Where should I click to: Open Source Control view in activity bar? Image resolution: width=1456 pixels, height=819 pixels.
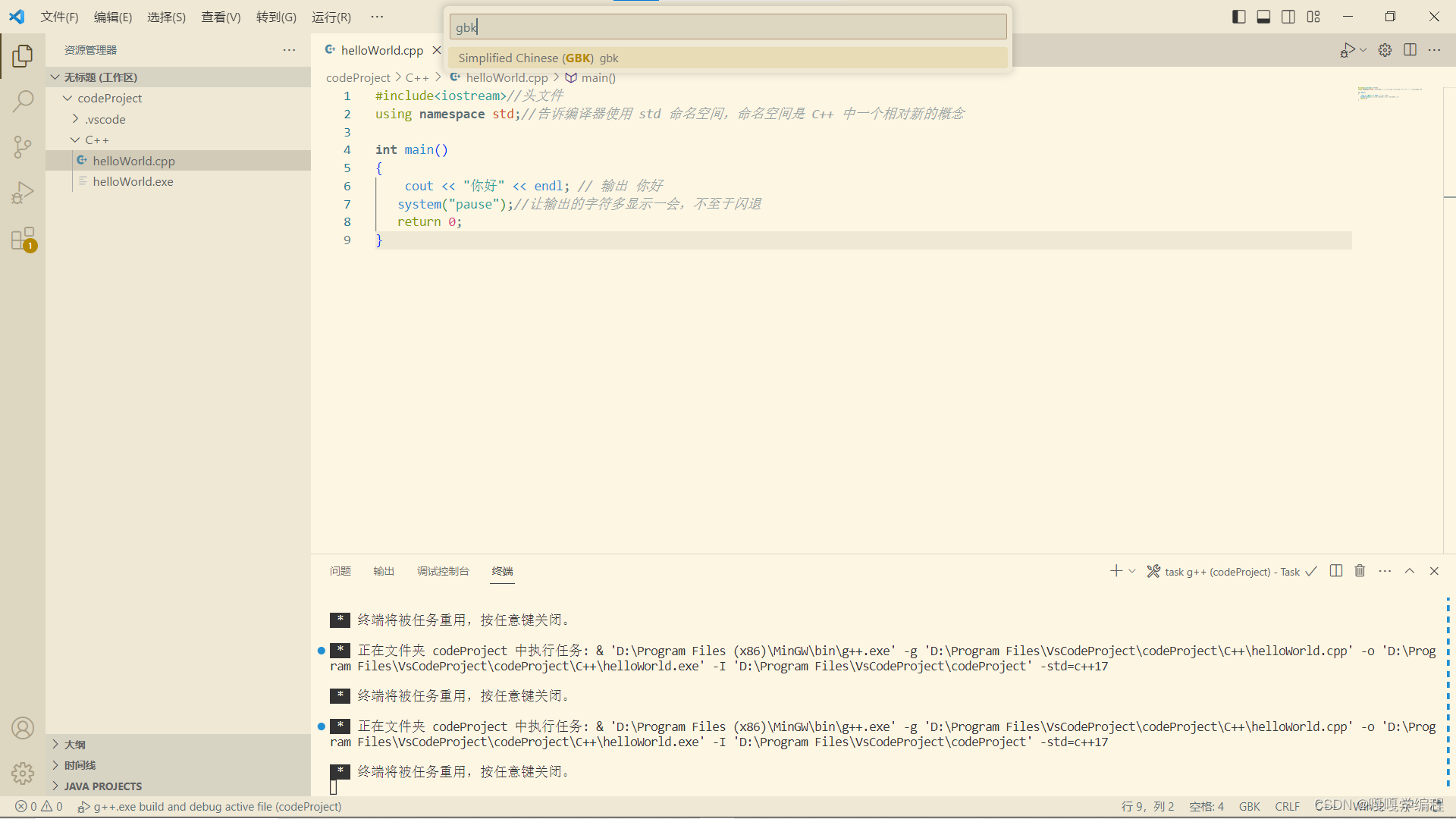click(x=23, y=147)
